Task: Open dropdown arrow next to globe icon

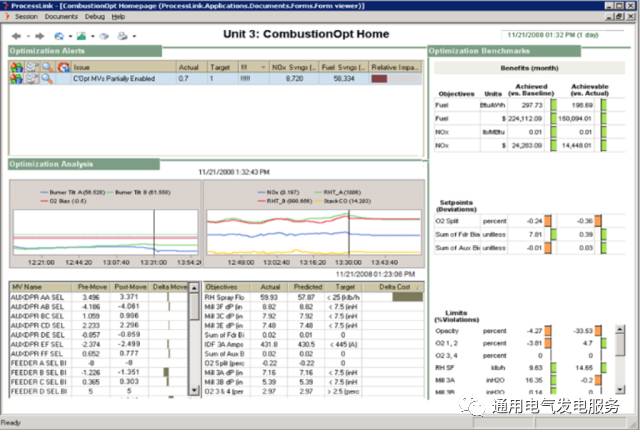Action: 70,36
